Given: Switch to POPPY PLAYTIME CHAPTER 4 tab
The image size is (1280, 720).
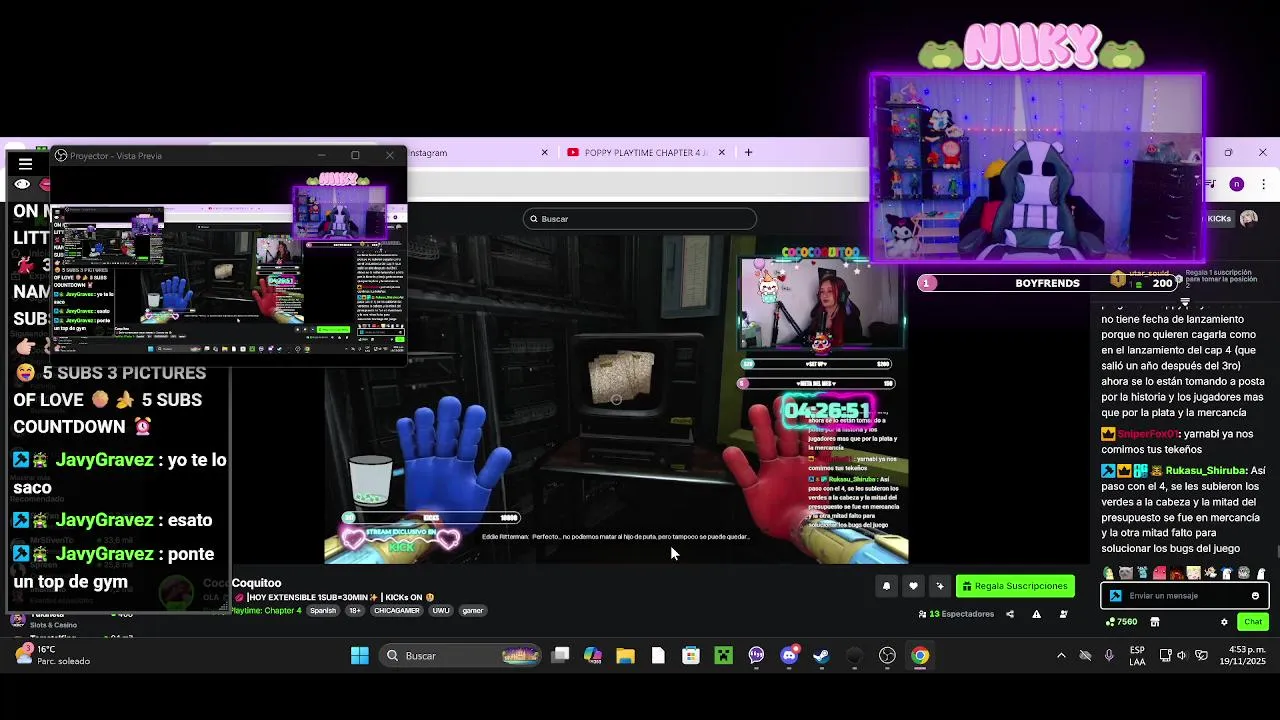Looking at the screenshot, I should tap(637, 153).
